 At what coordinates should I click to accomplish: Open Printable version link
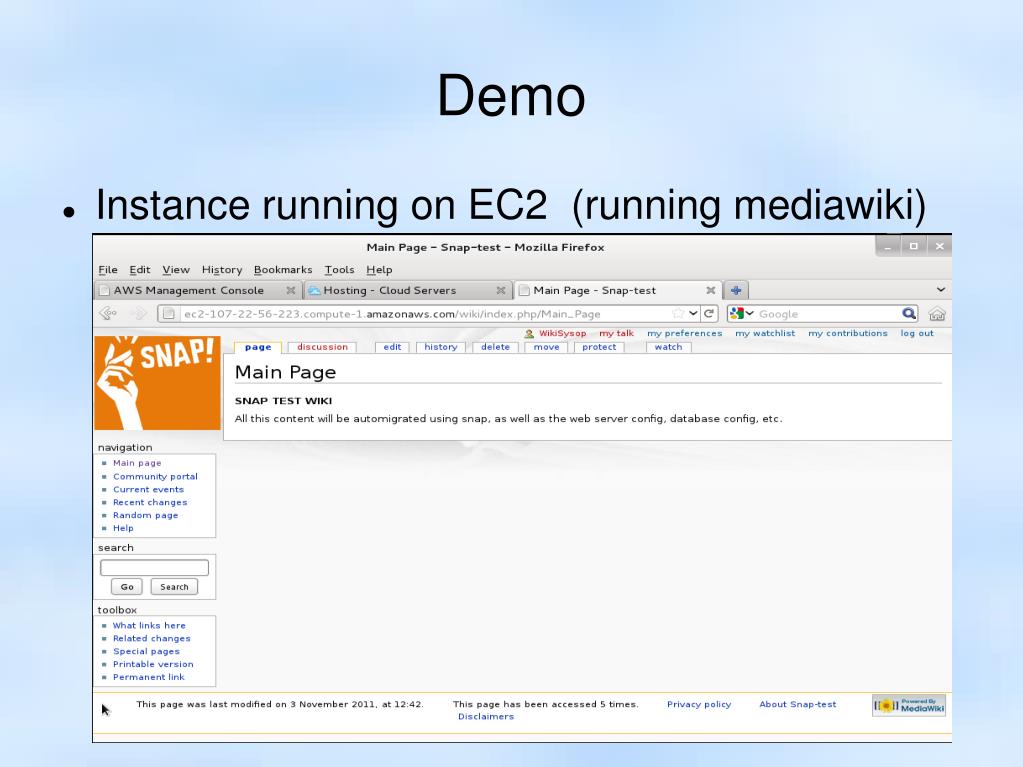pyautogui.click(x=153, y=664)
